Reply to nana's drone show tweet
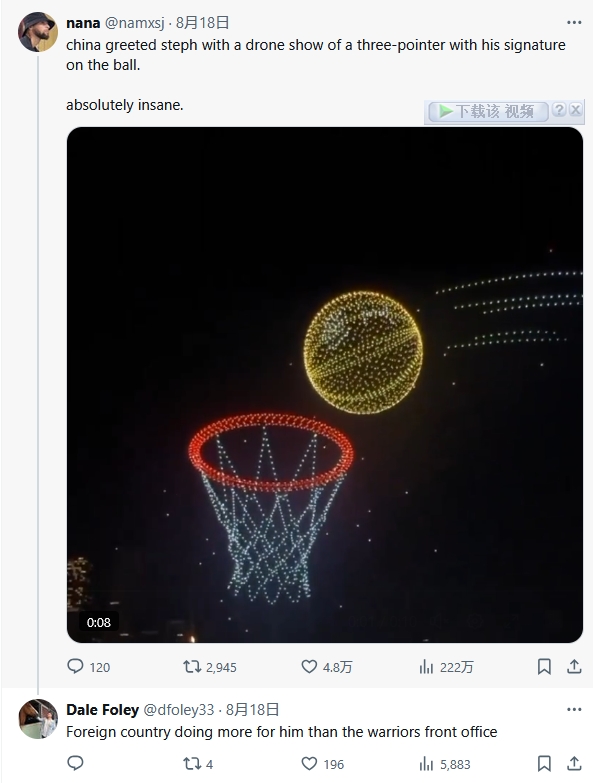 pyautogui.click(x=75, y=667)
